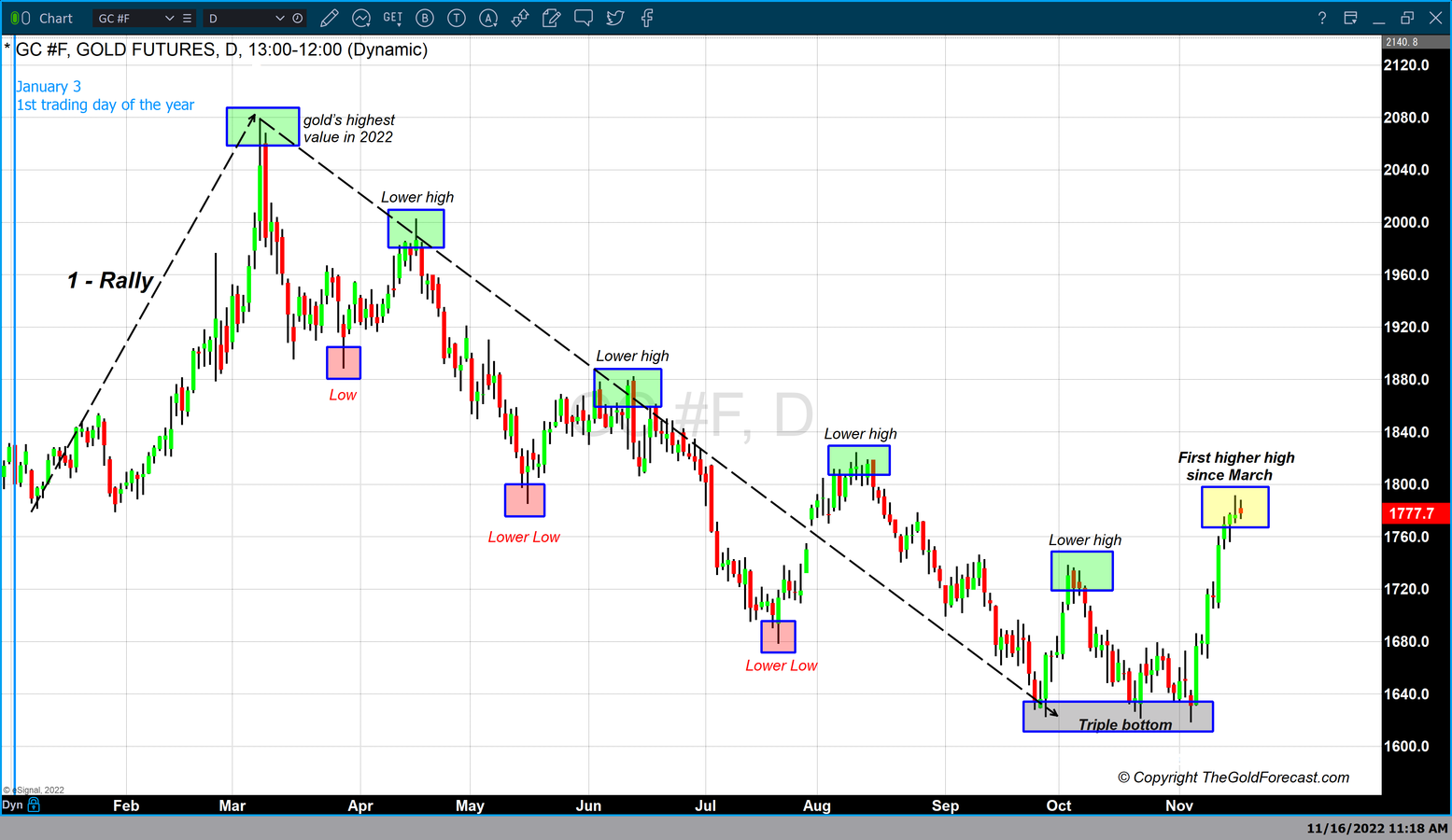1452x840 pixels.
Task: Click the speech bubble comment icon
Action: tap(584, 18)
